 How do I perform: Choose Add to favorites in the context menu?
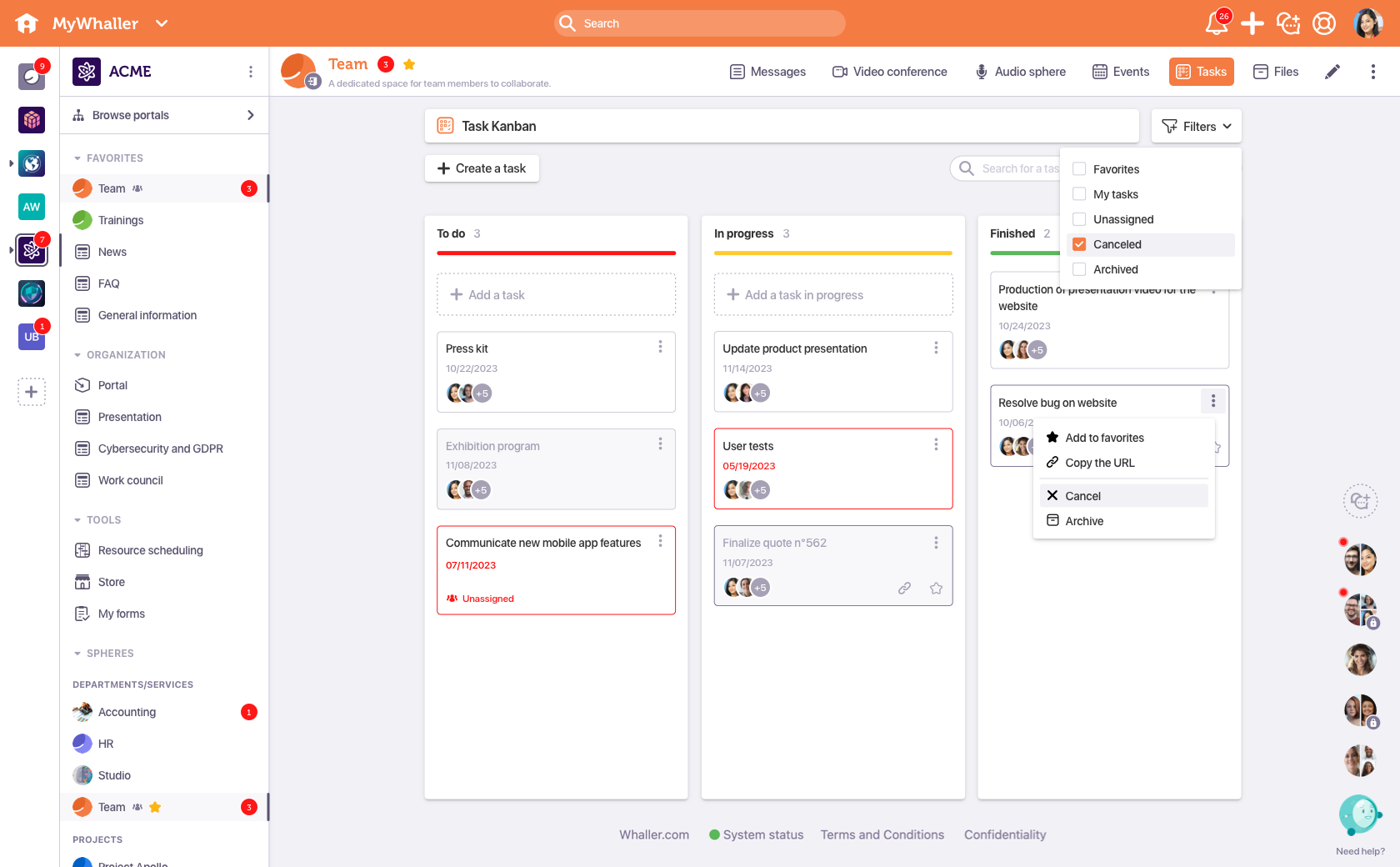point(1104,438)
